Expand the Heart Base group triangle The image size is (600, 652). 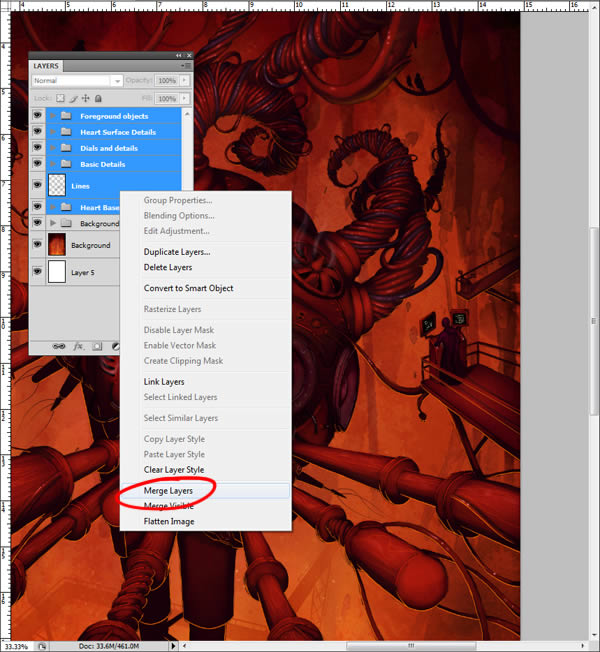(x=53, y=207)
